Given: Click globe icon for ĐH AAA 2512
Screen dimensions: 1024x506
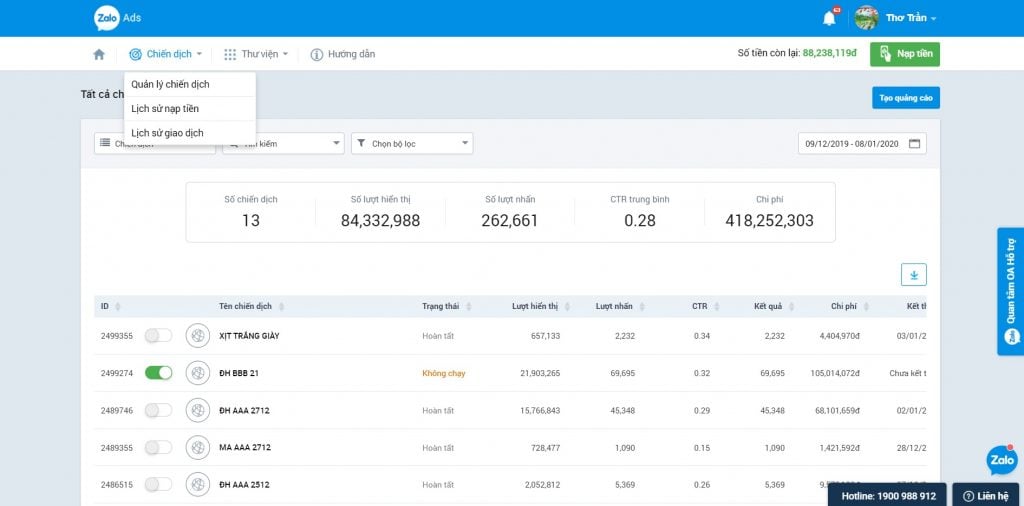Looking at the screenshot, I should (x=198, y=484).
